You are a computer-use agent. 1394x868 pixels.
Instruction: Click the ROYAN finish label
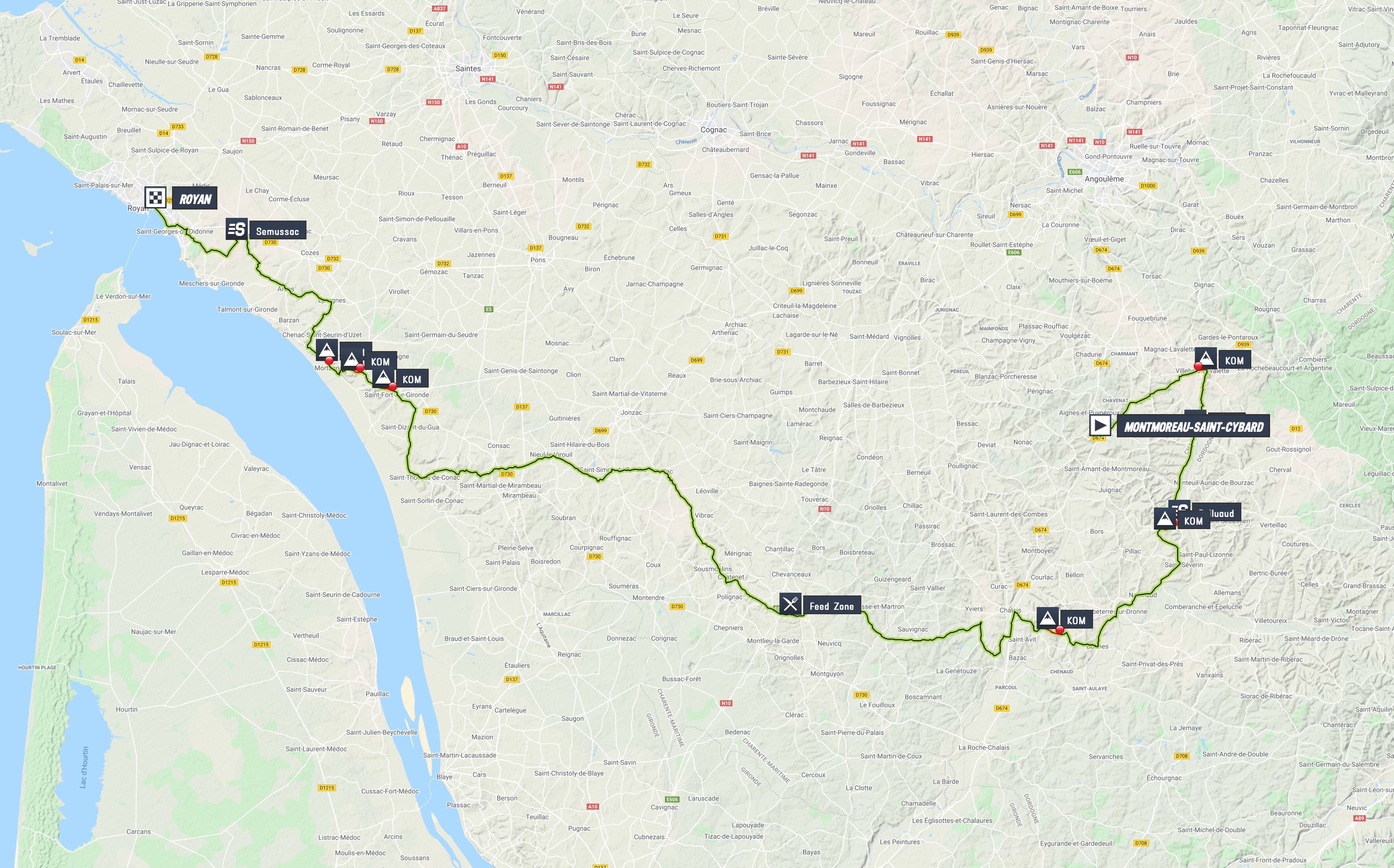pos(195,198)
